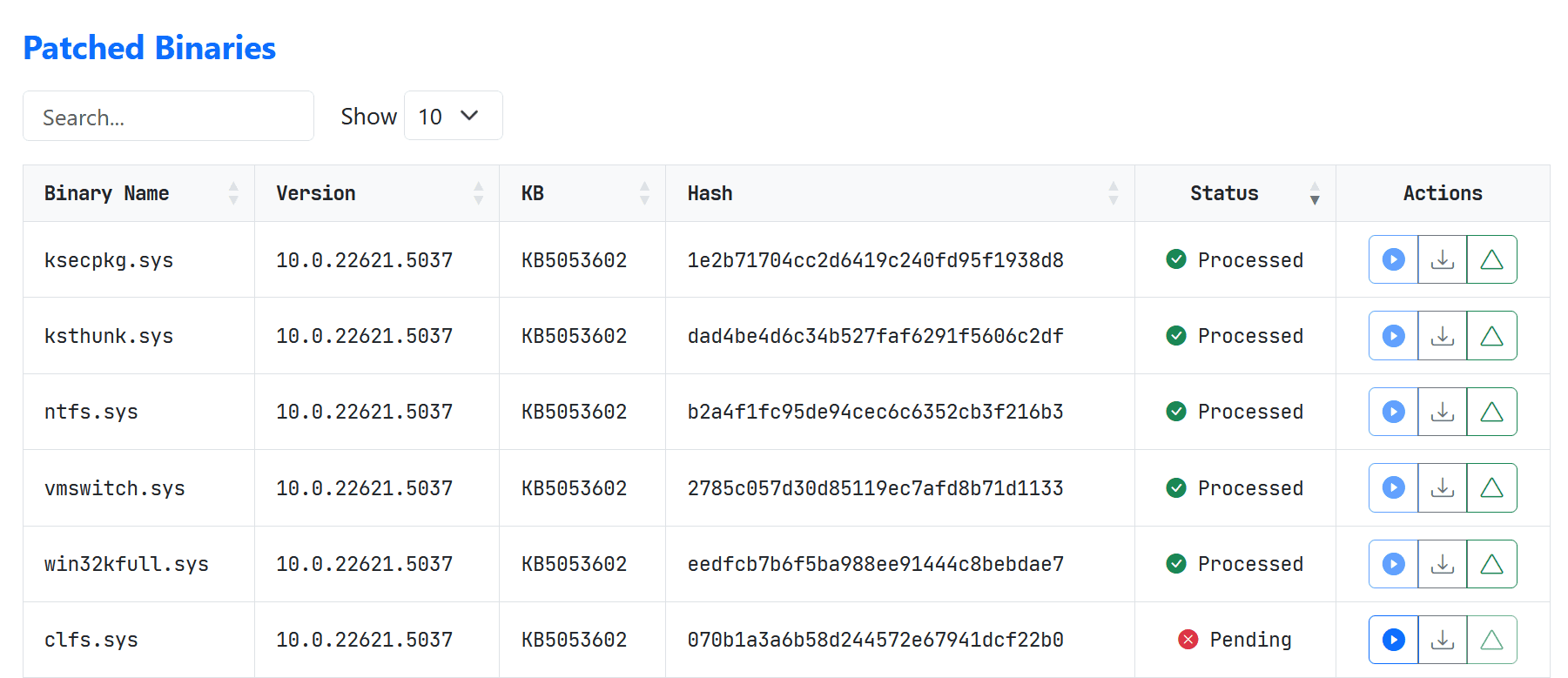Click the red Pending status icon
This screenshot has width=1568, height=678.
(1188, 640)
